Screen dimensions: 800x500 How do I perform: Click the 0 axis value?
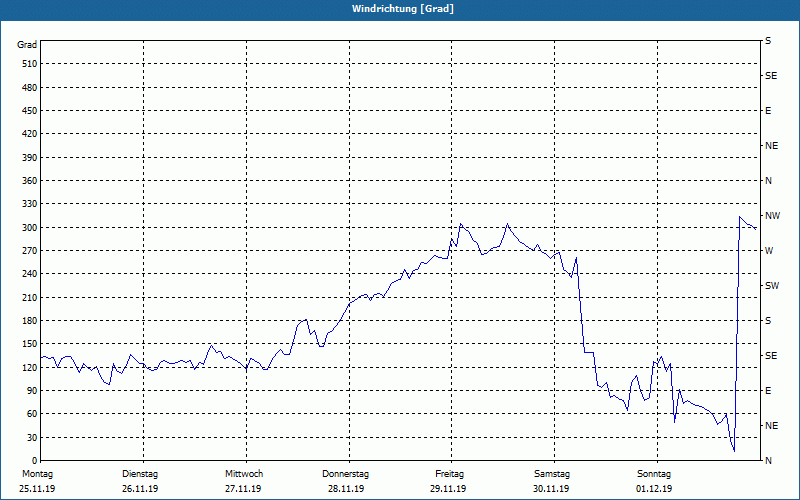(34, 460)
